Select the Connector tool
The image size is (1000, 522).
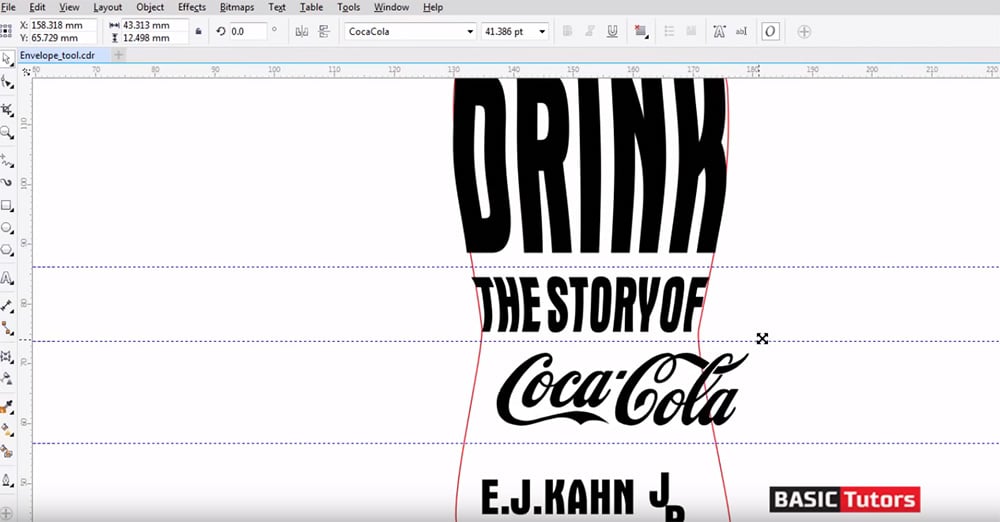point(7,329)
